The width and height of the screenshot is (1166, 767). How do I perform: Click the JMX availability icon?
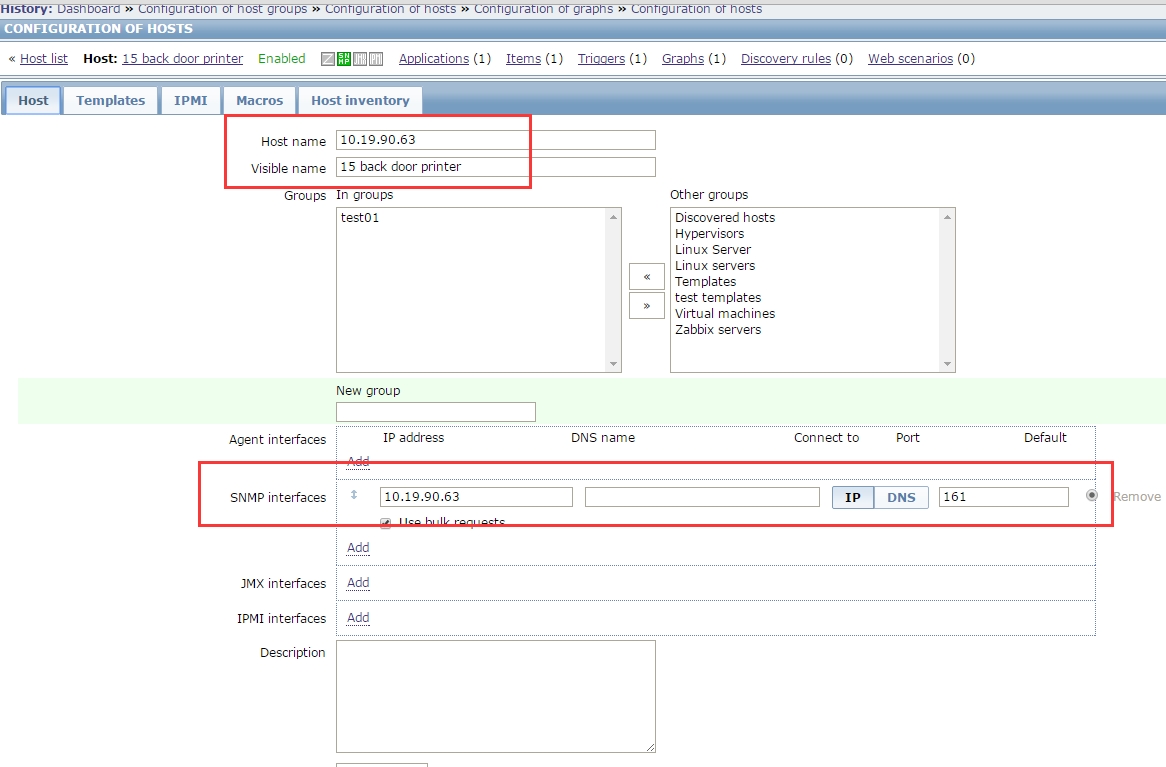point(360,59)
